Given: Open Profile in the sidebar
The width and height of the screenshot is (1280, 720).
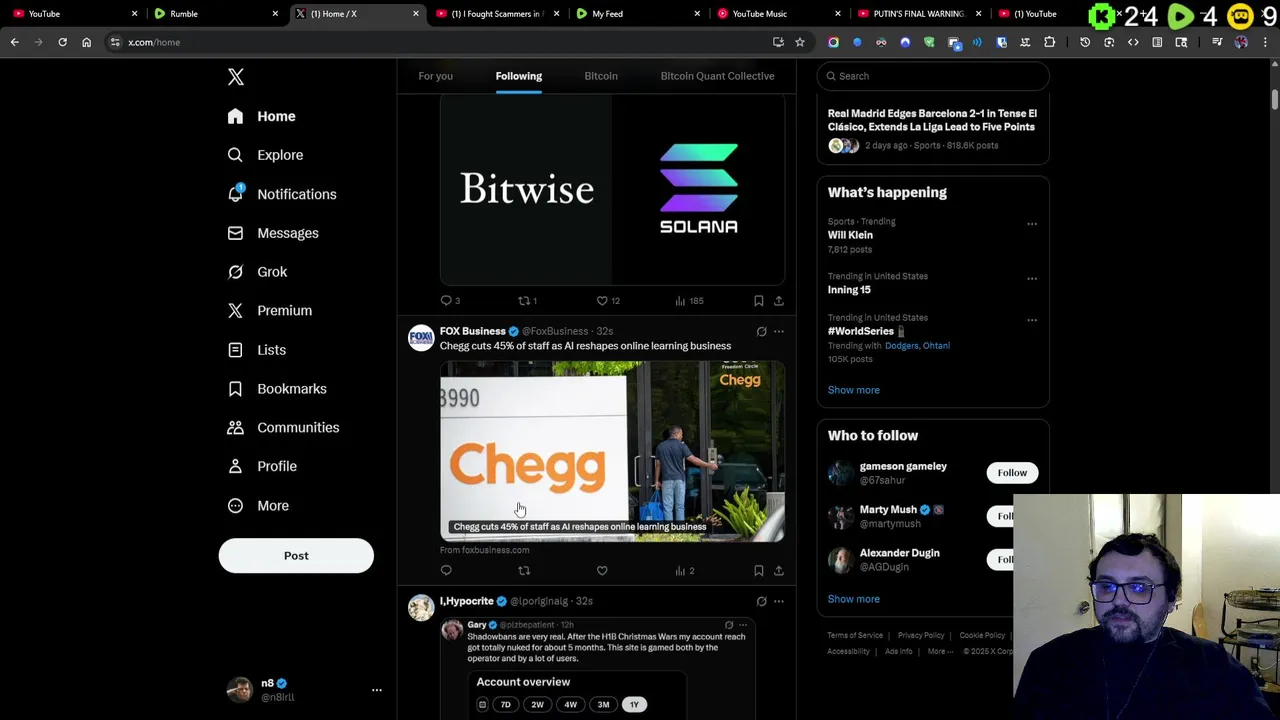Looking at the screenshot, I should (x=261, y=466).
